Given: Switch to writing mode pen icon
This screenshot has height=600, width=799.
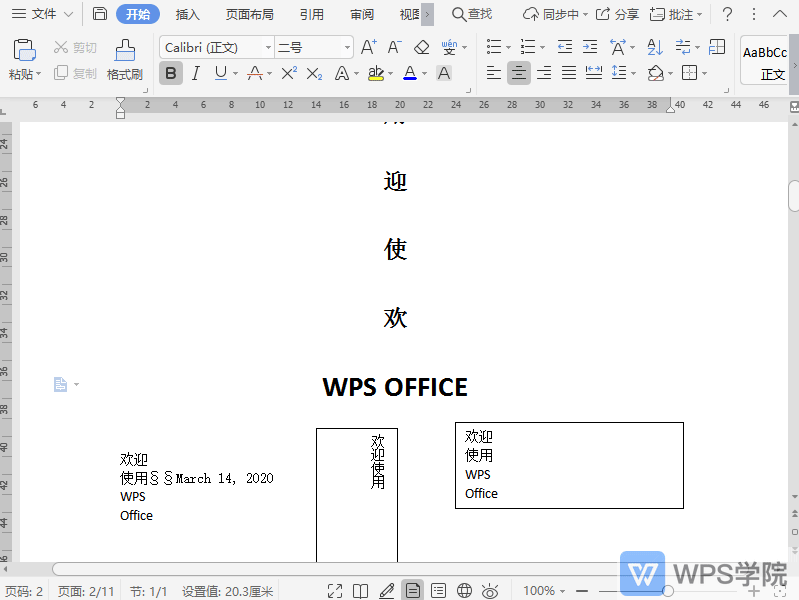Looking at the screenshot, I should pos(387,591).
